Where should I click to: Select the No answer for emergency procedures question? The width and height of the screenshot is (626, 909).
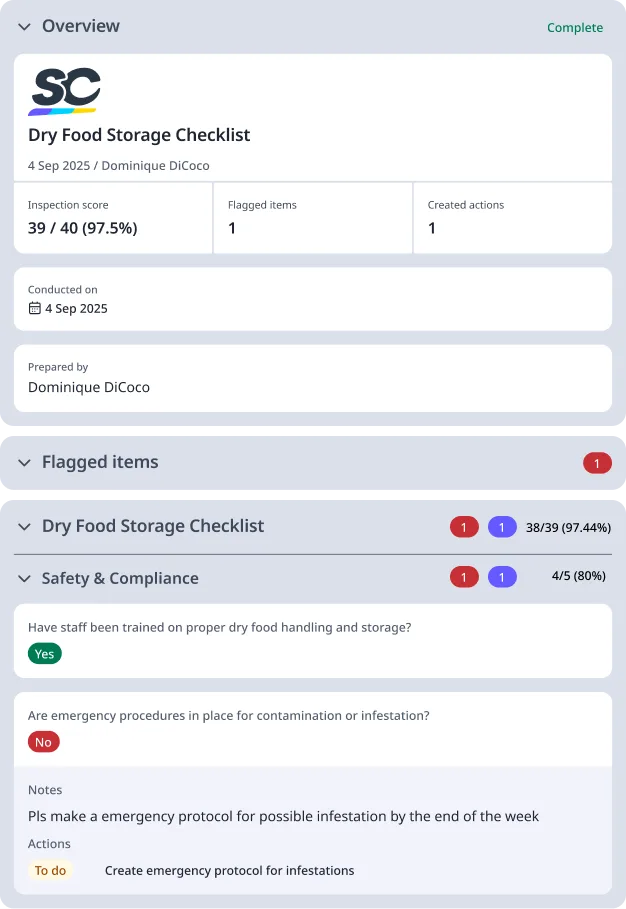coord(43,742)
